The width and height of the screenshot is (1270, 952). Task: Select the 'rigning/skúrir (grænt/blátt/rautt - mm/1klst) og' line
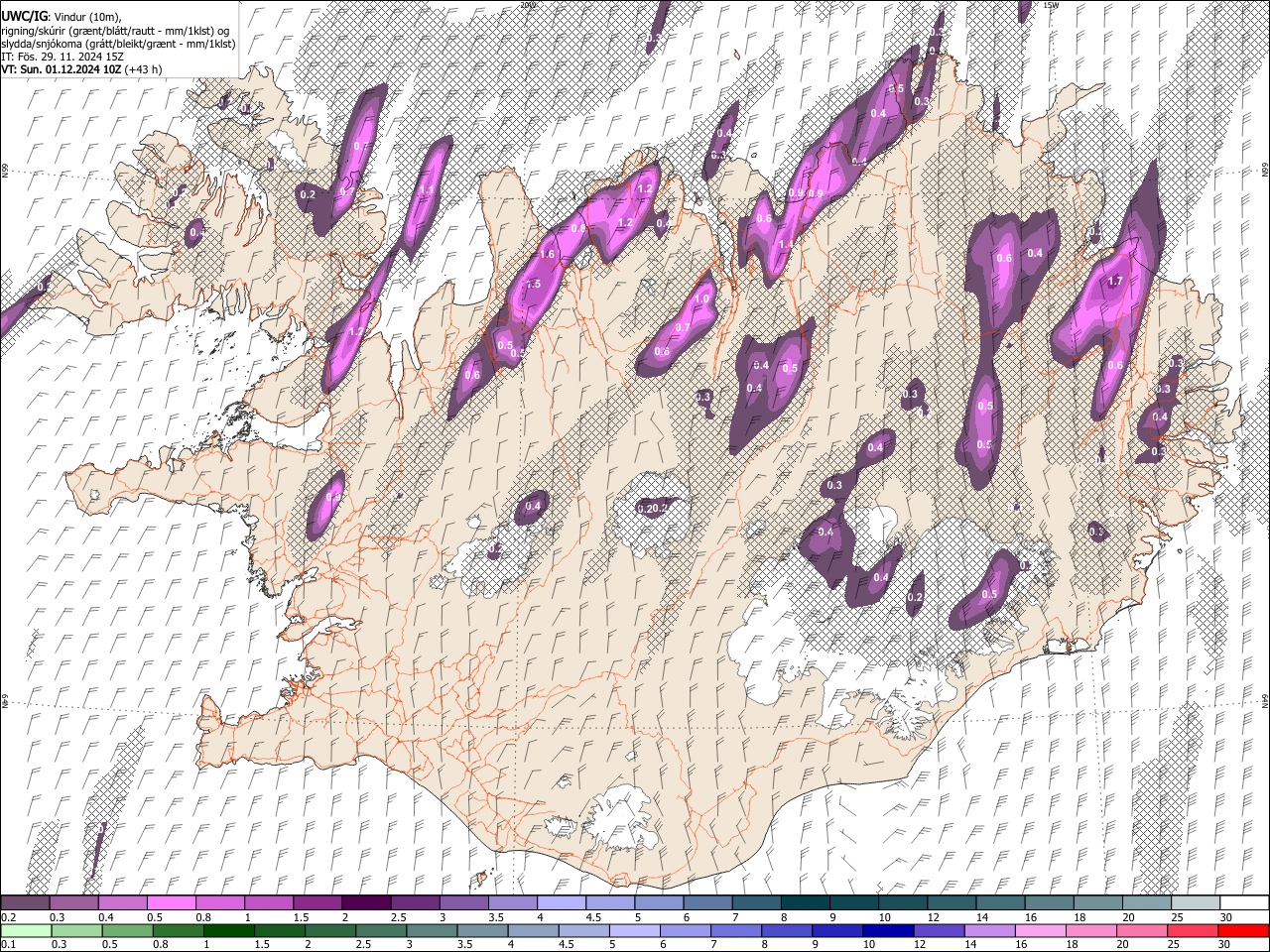[116, 31]
